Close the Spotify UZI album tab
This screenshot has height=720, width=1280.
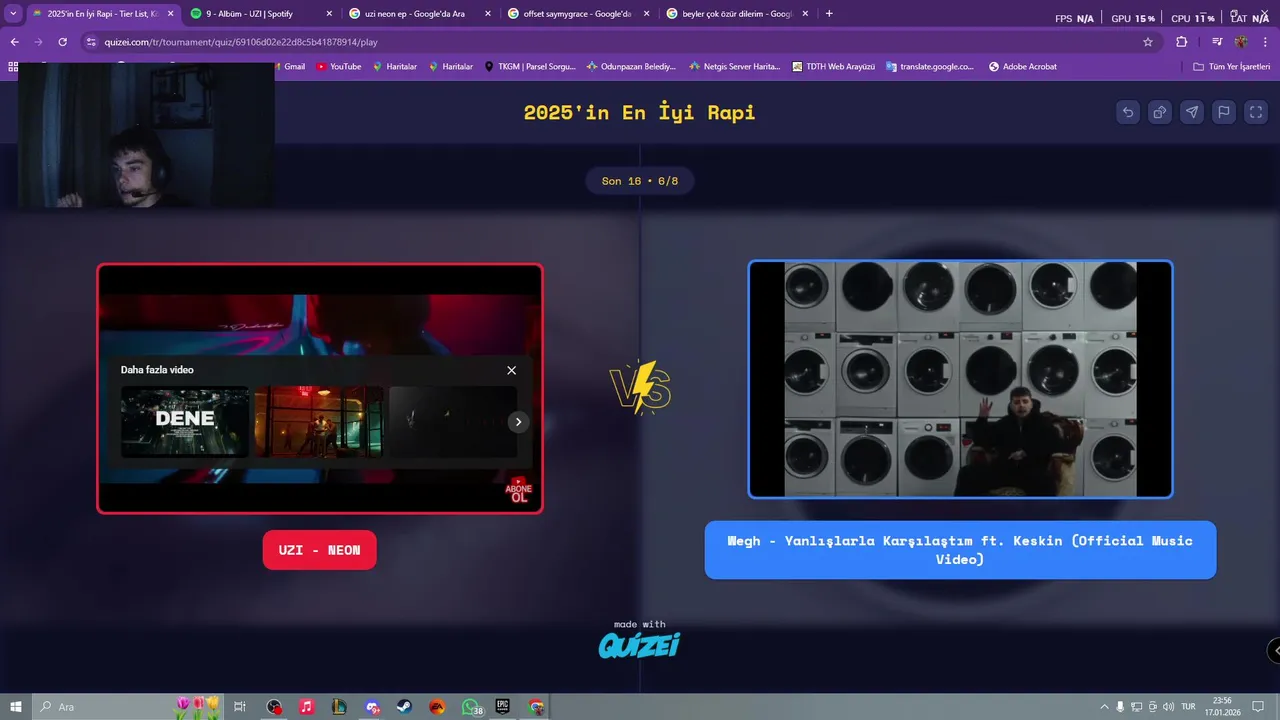click(329, 14)
